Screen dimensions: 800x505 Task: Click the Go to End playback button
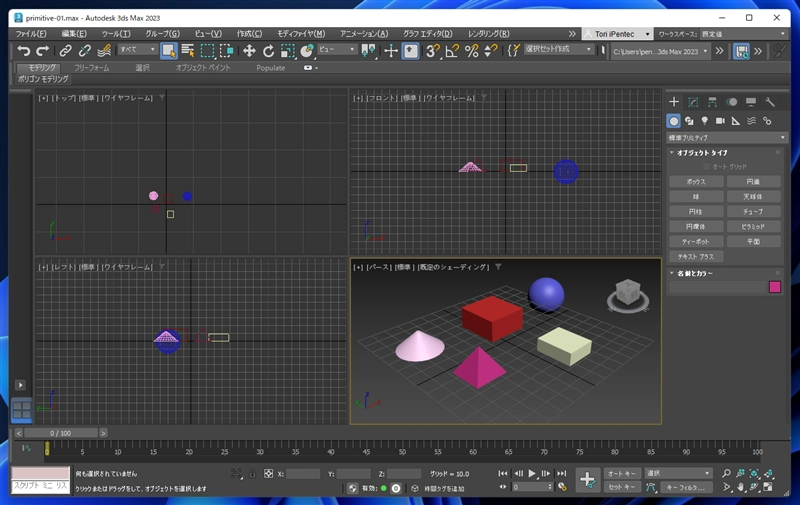click(562, 473)
